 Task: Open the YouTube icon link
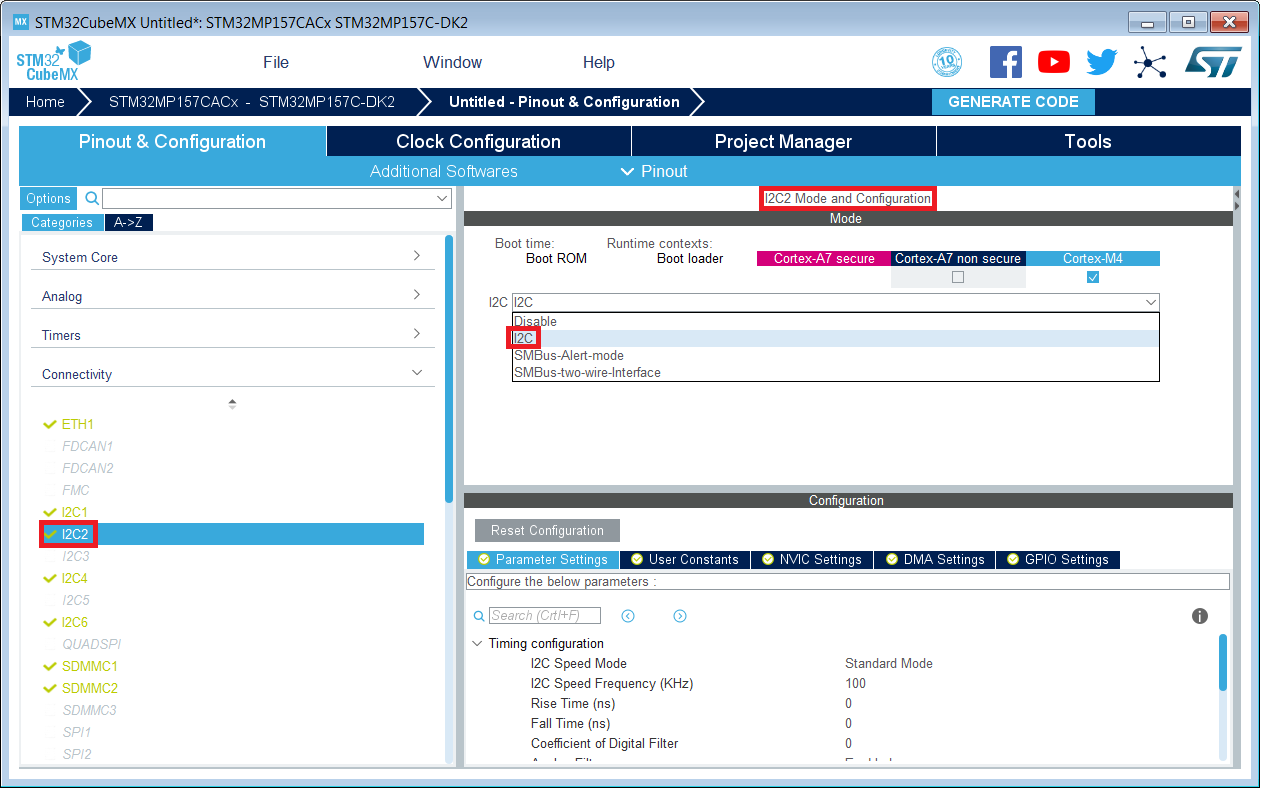point(1054,62)
